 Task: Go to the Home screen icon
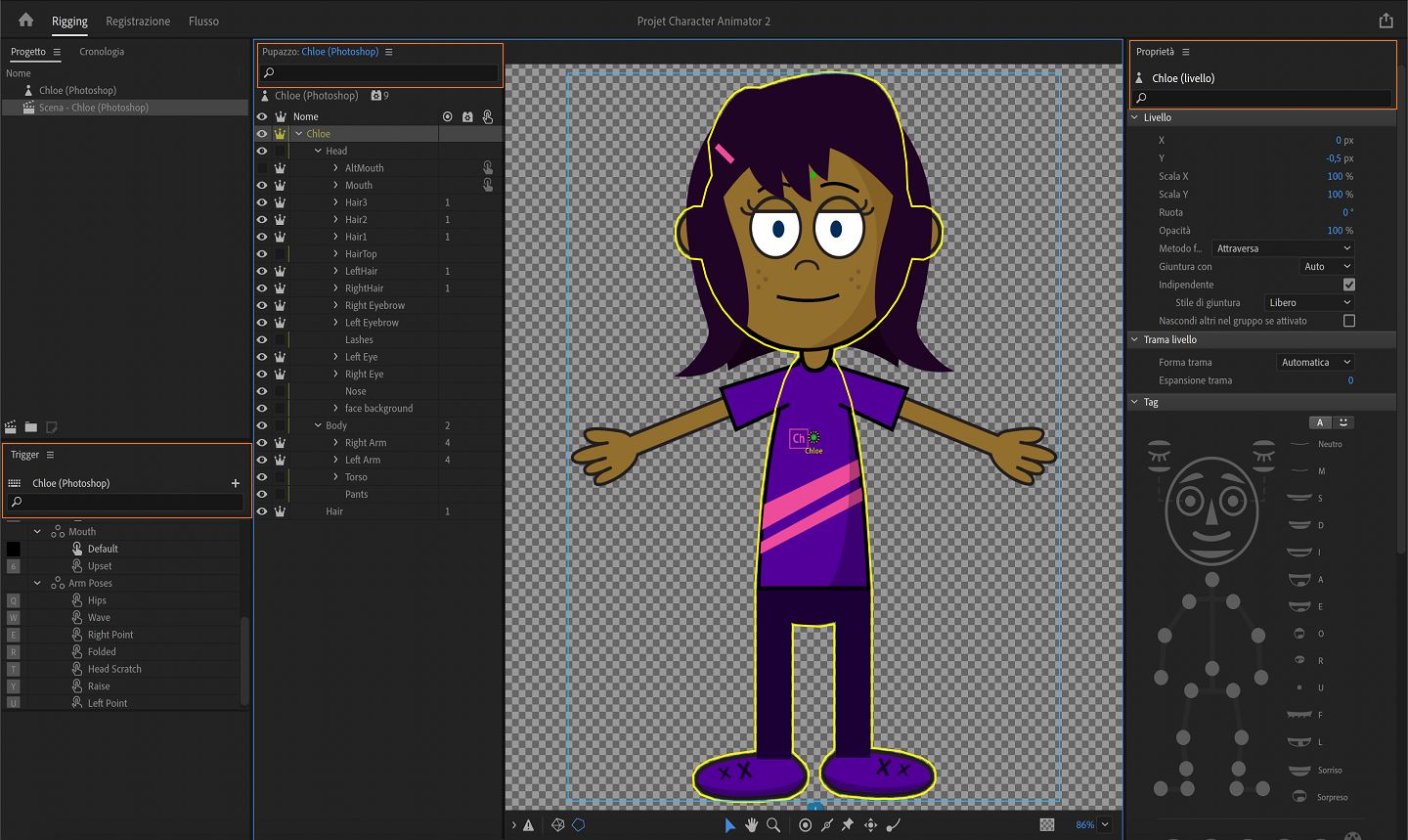[x=26, y=20]
